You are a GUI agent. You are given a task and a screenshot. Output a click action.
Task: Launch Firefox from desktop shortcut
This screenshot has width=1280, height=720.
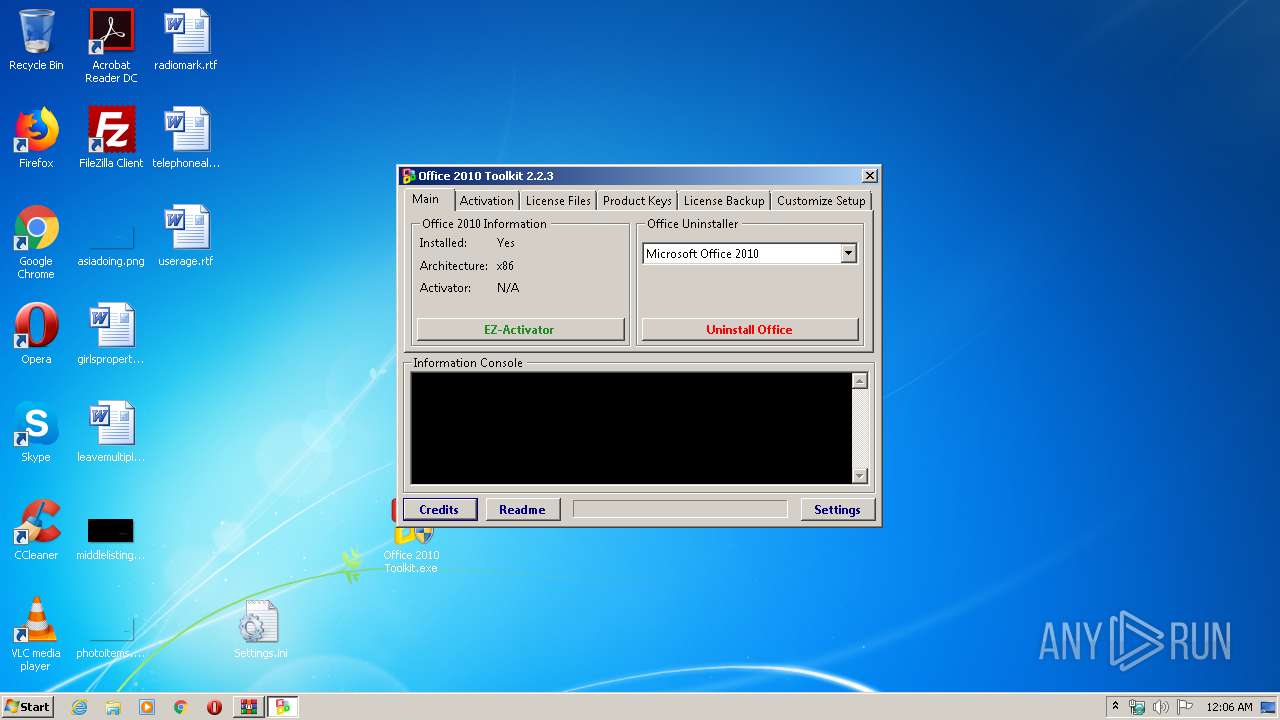[x=36, y=138]
